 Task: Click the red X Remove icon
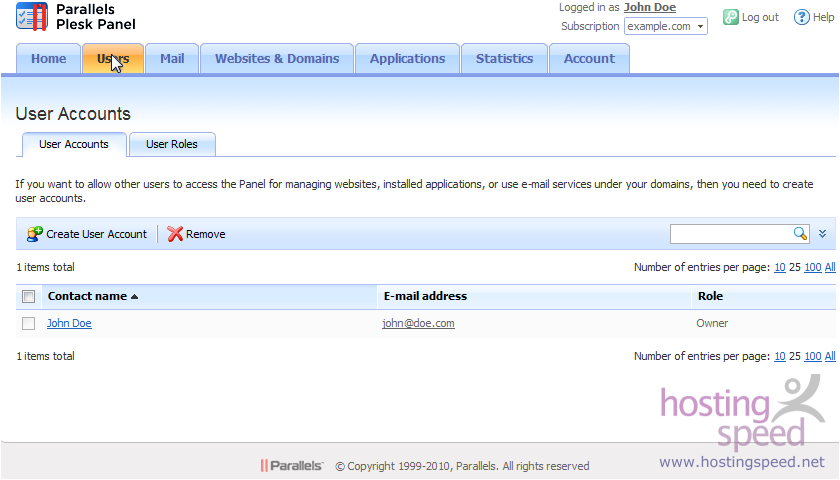point(175,234)
